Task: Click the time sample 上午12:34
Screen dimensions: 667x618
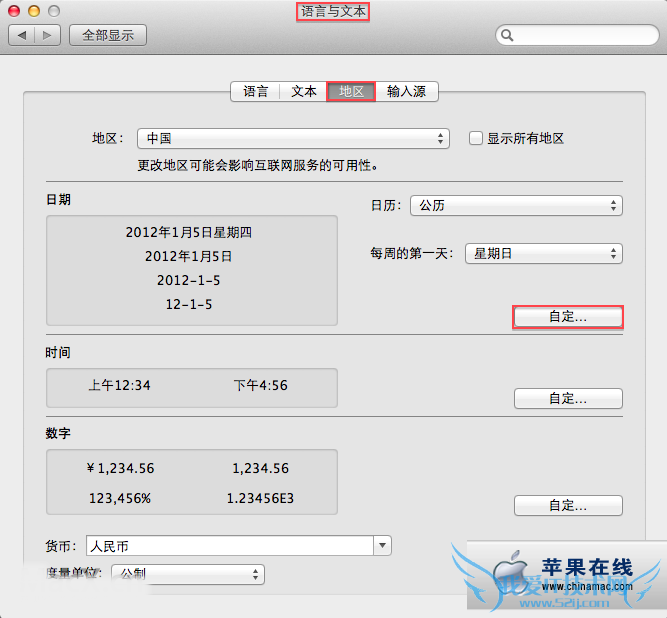Action: pos(119,386)
